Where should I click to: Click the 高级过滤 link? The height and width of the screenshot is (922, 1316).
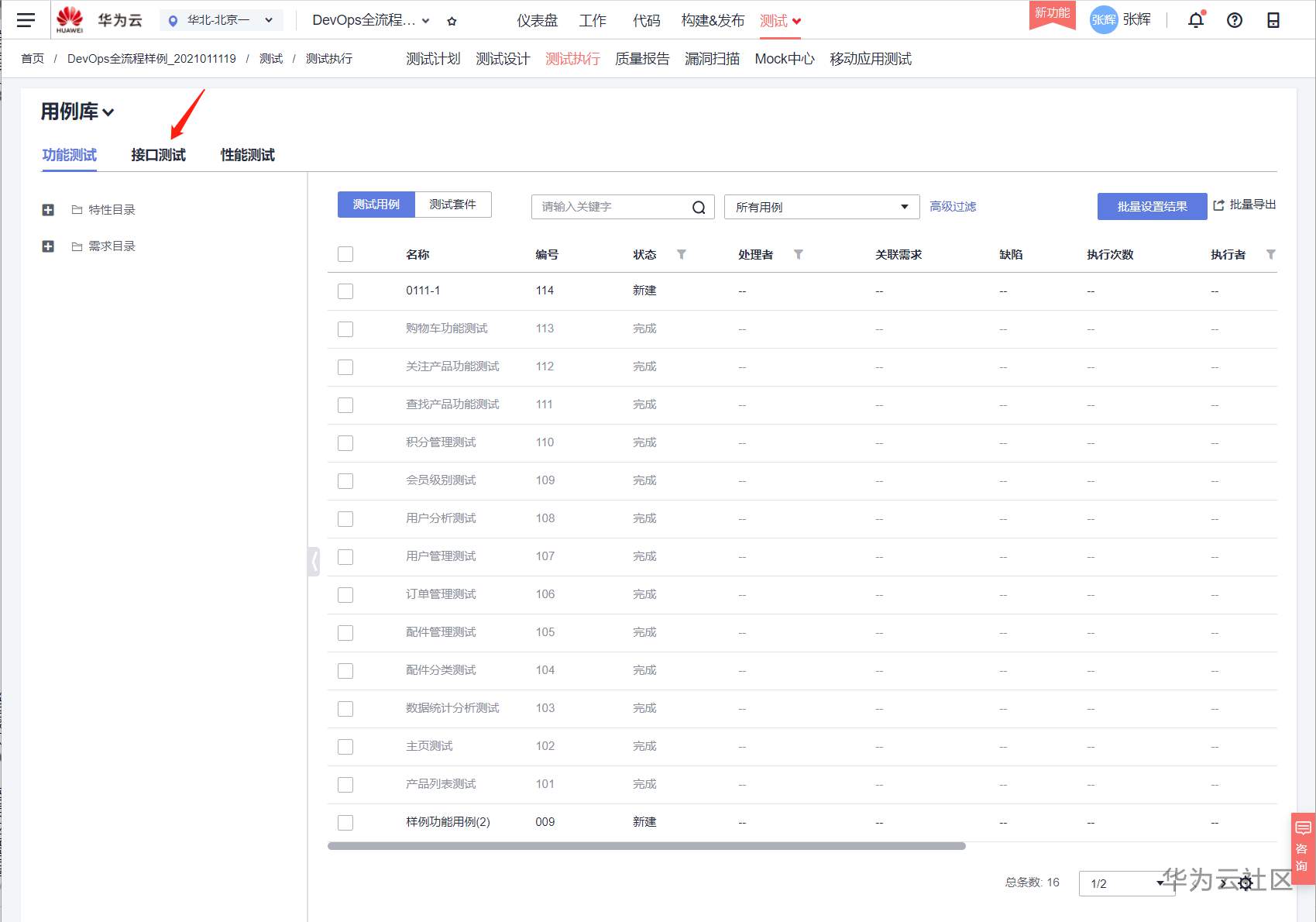pyautogui.click(x=953, y=207)
